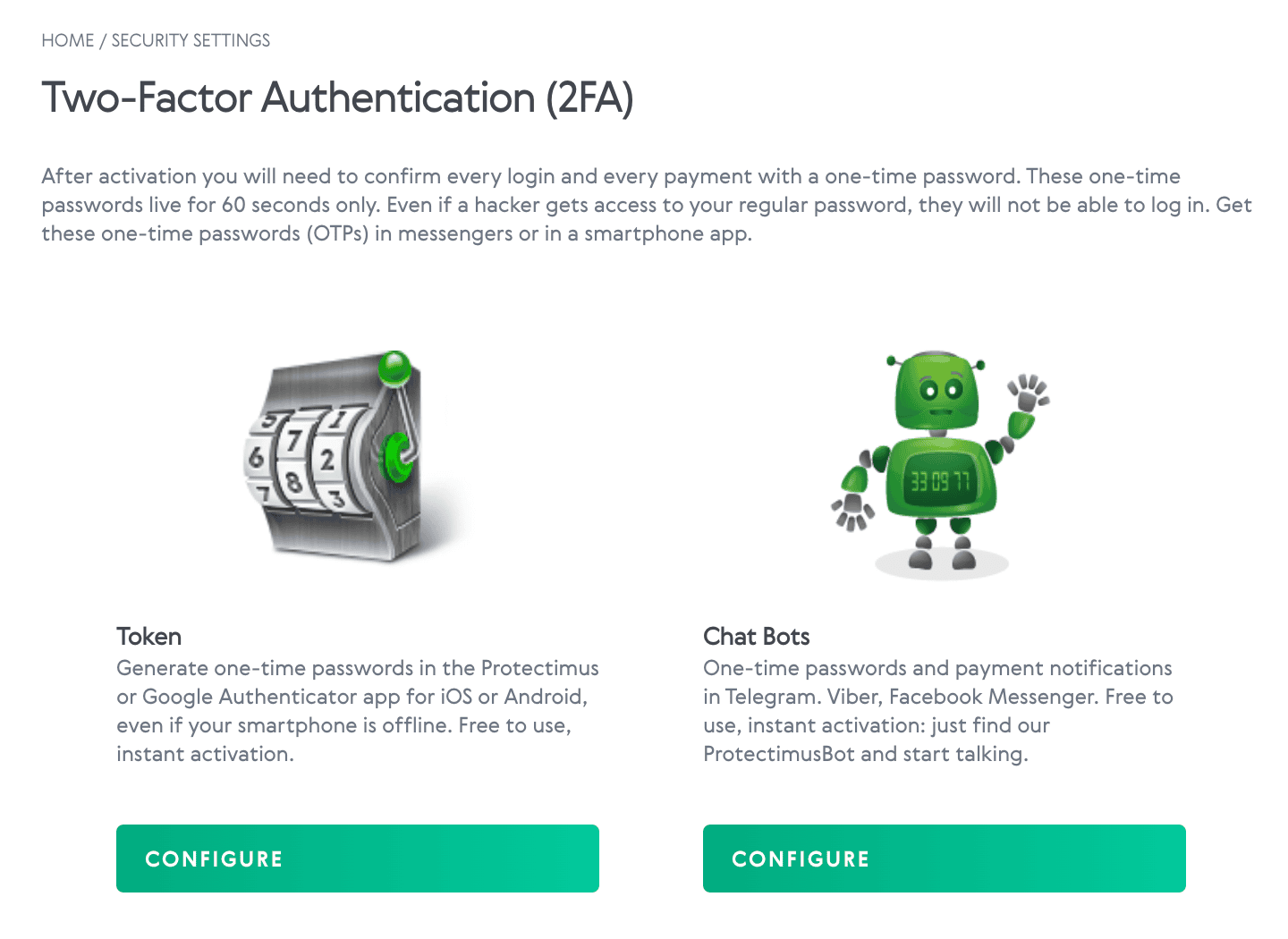Click the Two-Factor Authentication (2FA) heading

[337, 97]
